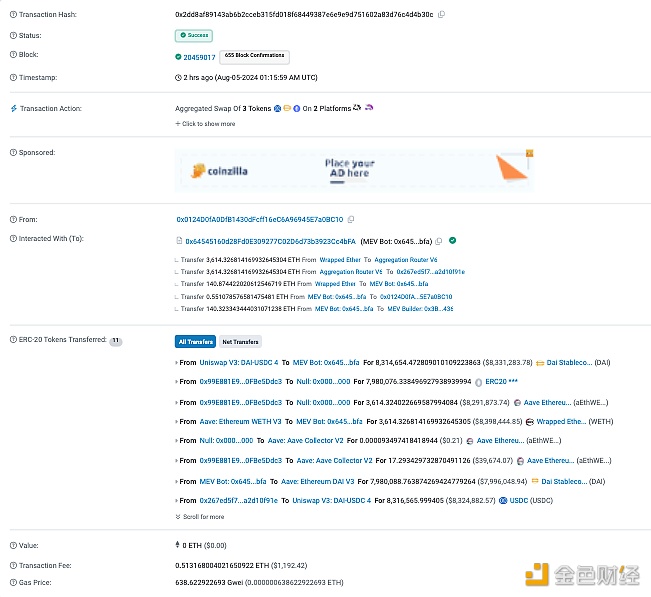Click the Uniswap platform icon in Transaction Action
Screen dimensions: 651x597
point(369,108)
